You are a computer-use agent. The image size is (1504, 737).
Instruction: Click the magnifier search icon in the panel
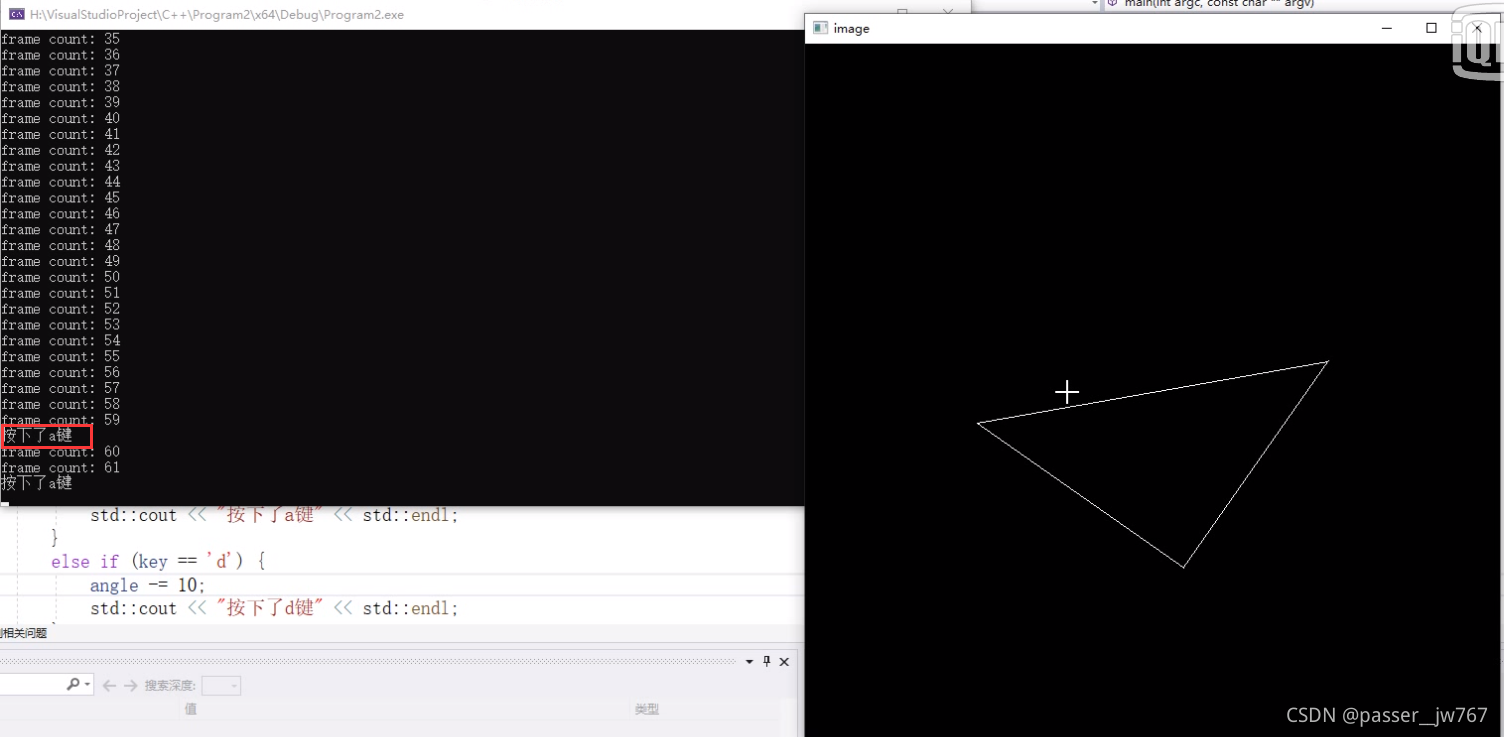point(73,685)
